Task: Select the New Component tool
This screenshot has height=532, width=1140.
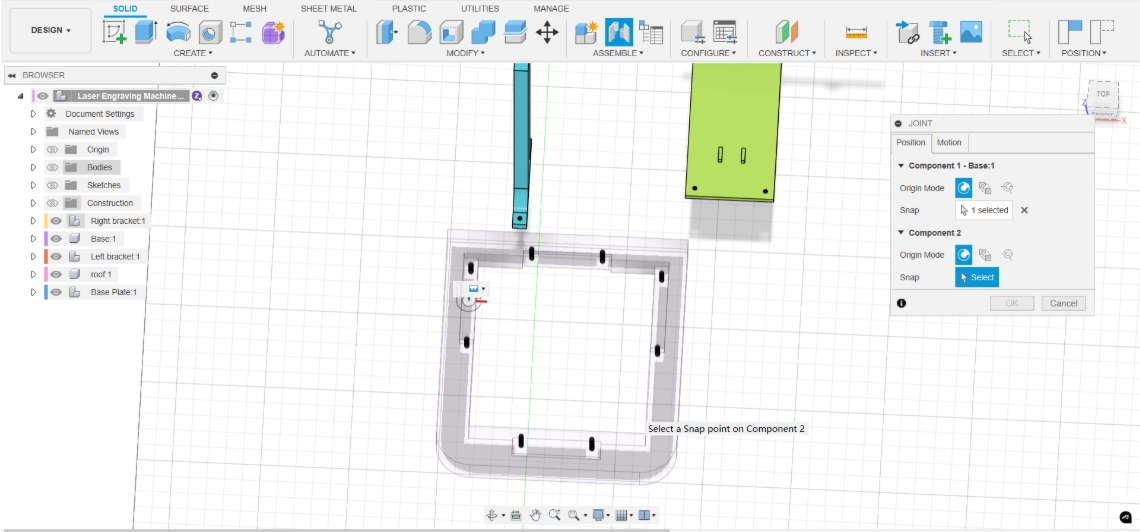Action: point(586,32)
